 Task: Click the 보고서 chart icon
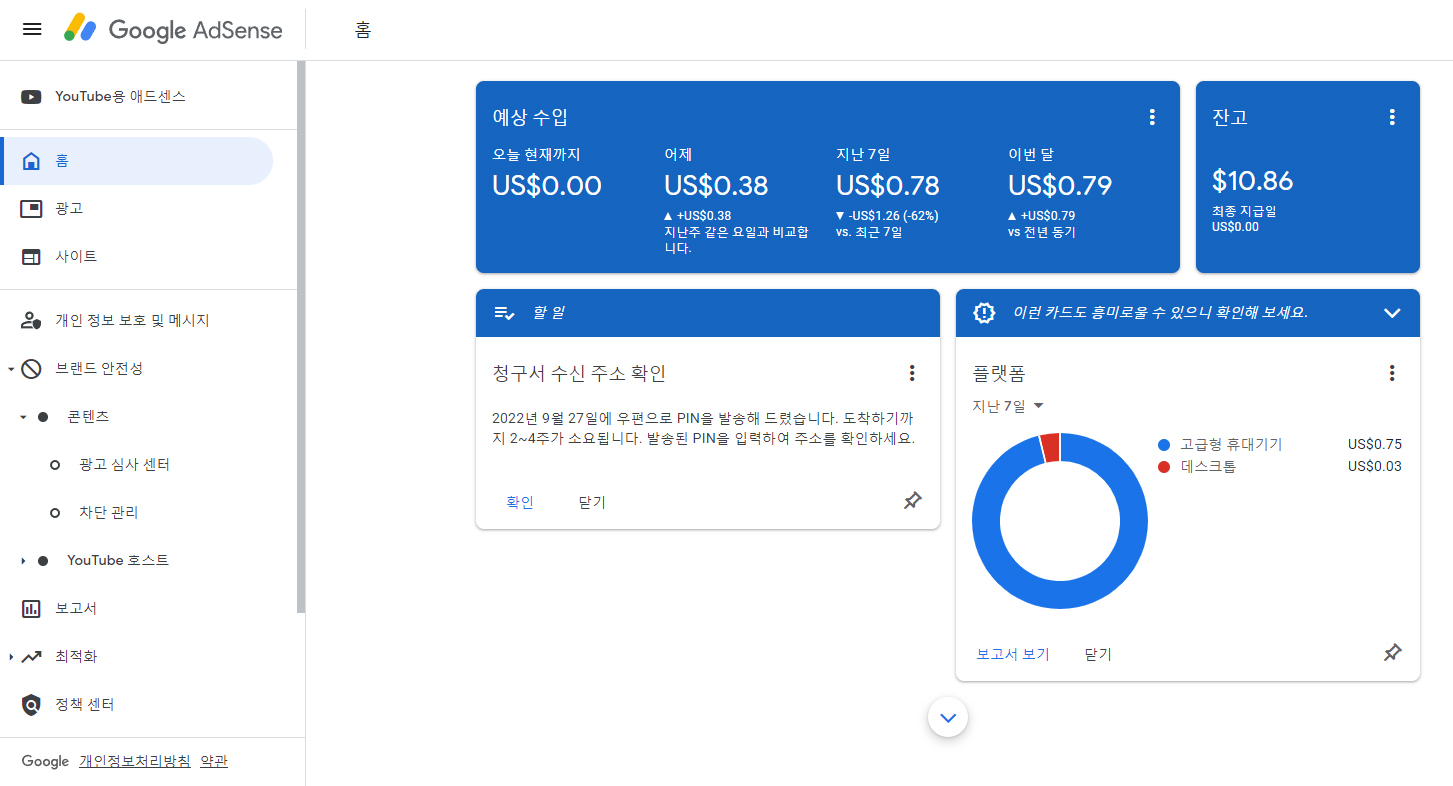tap(31, 609)
